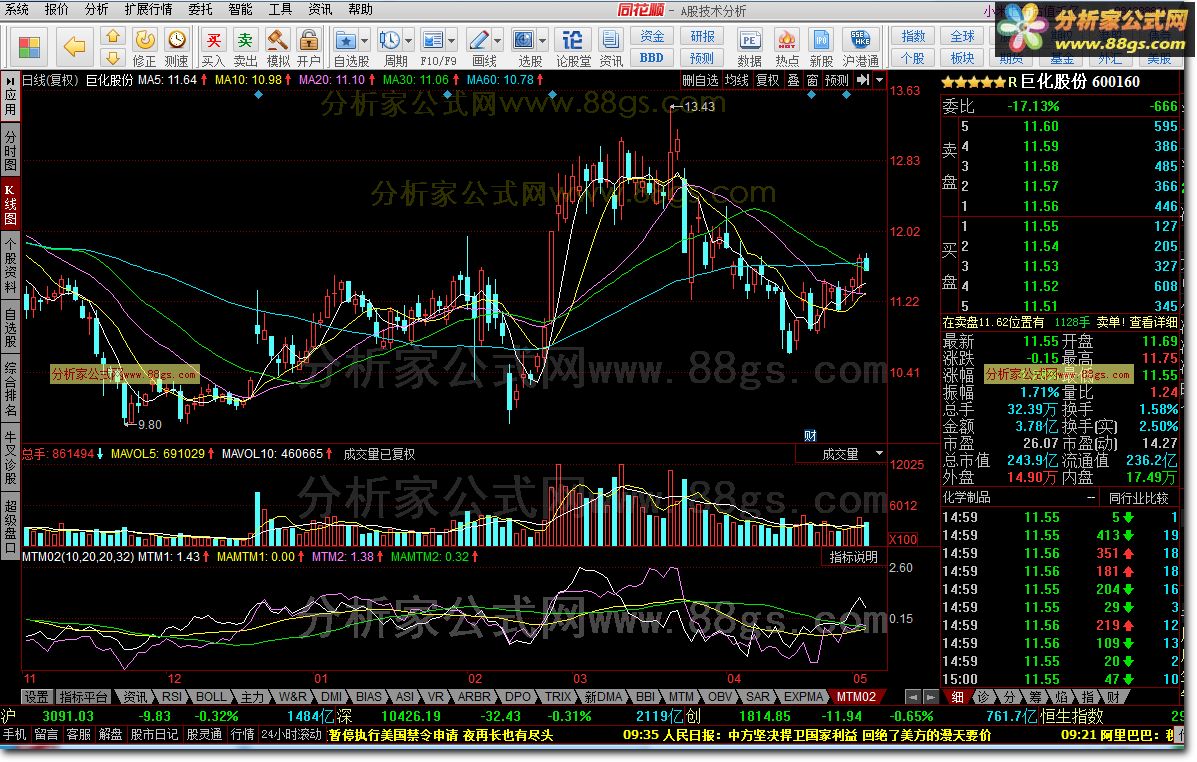This screenshot has height=762, width=1197.
Task: Click 删自选 to remove from watchlist
Action: tap(700, 80)
